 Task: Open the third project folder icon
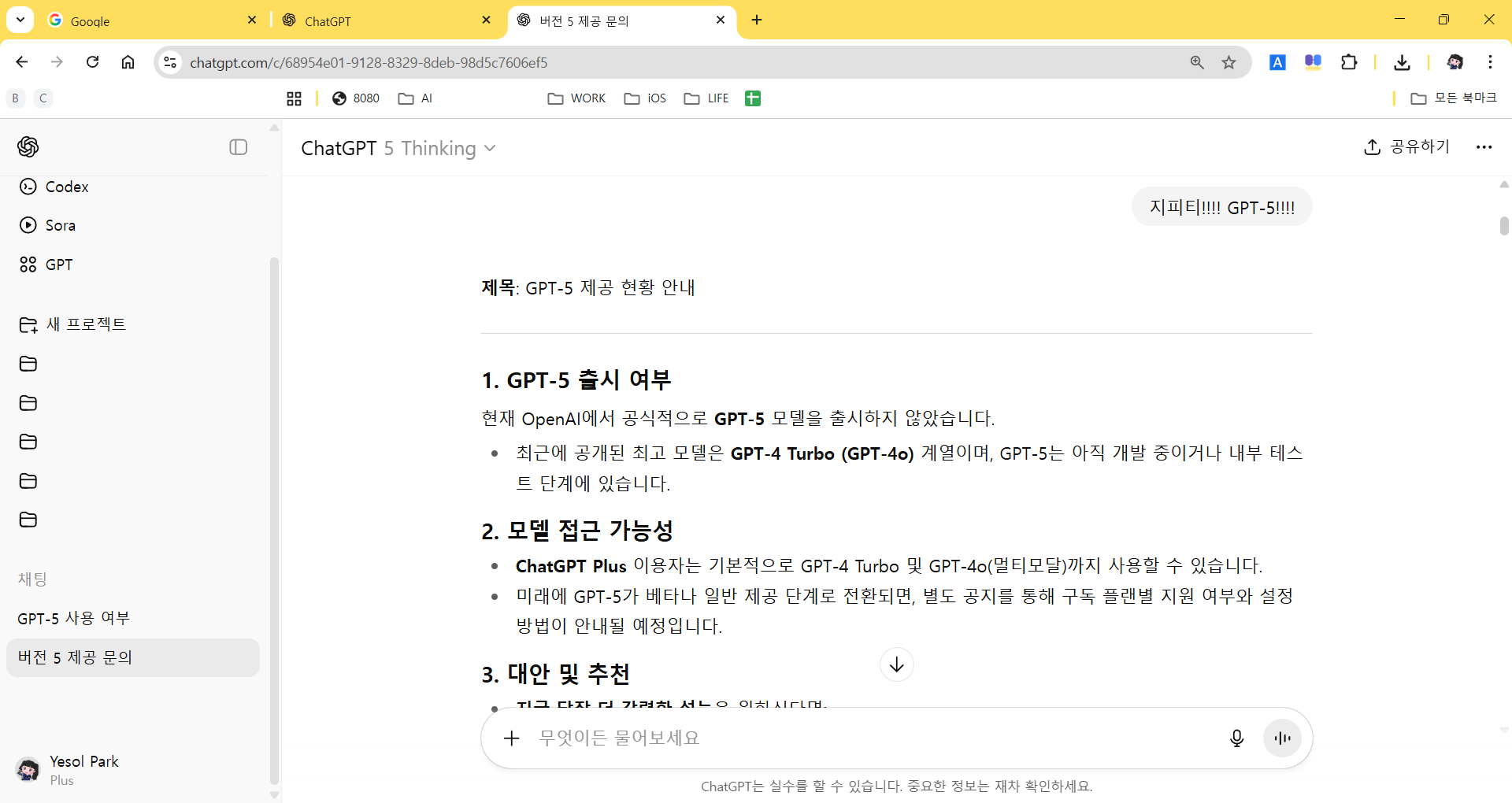pyautogui.click(x=28, y=442)
